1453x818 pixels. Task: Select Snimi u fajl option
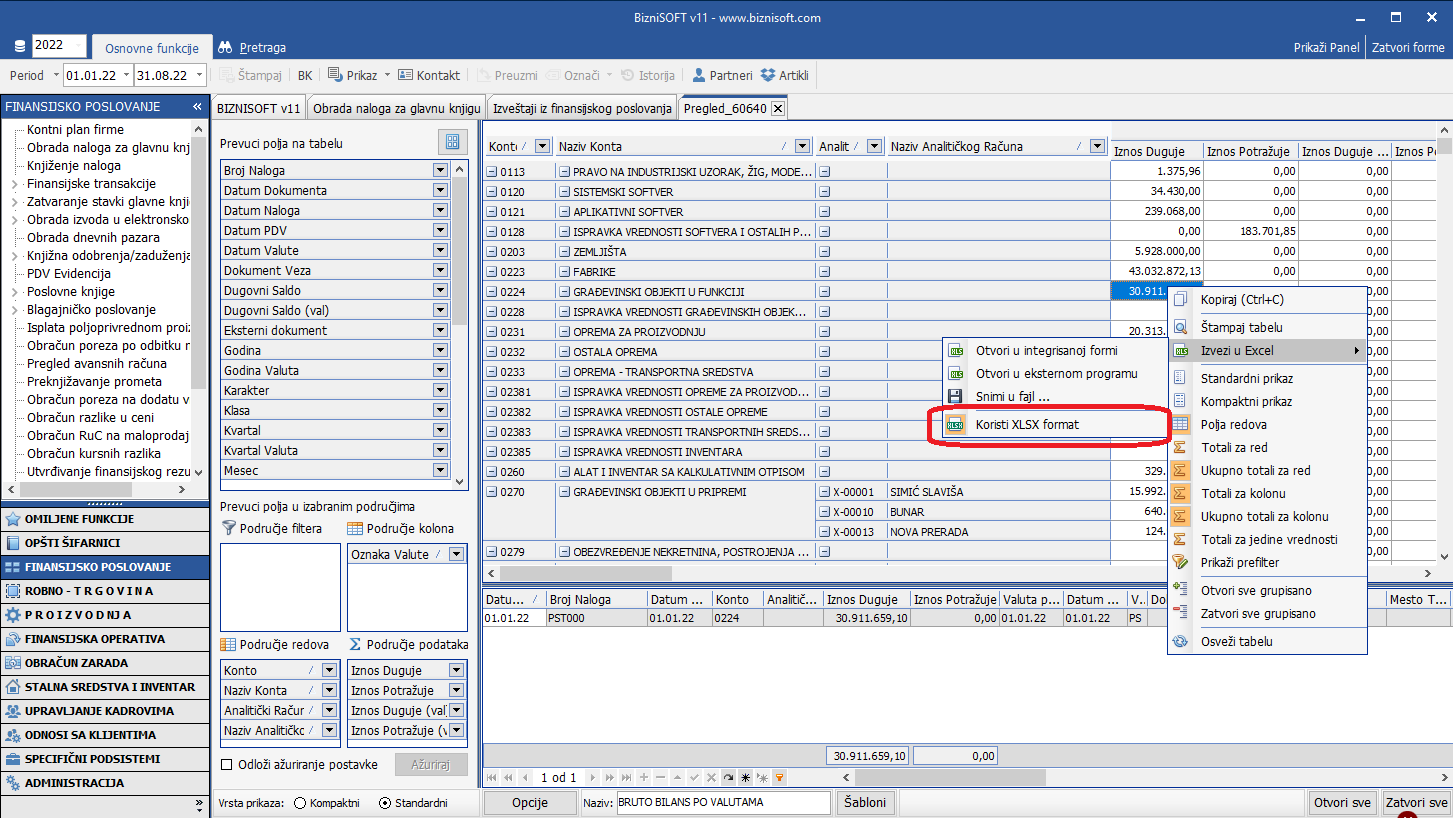pyautogui.click(x=1012, y=397)
